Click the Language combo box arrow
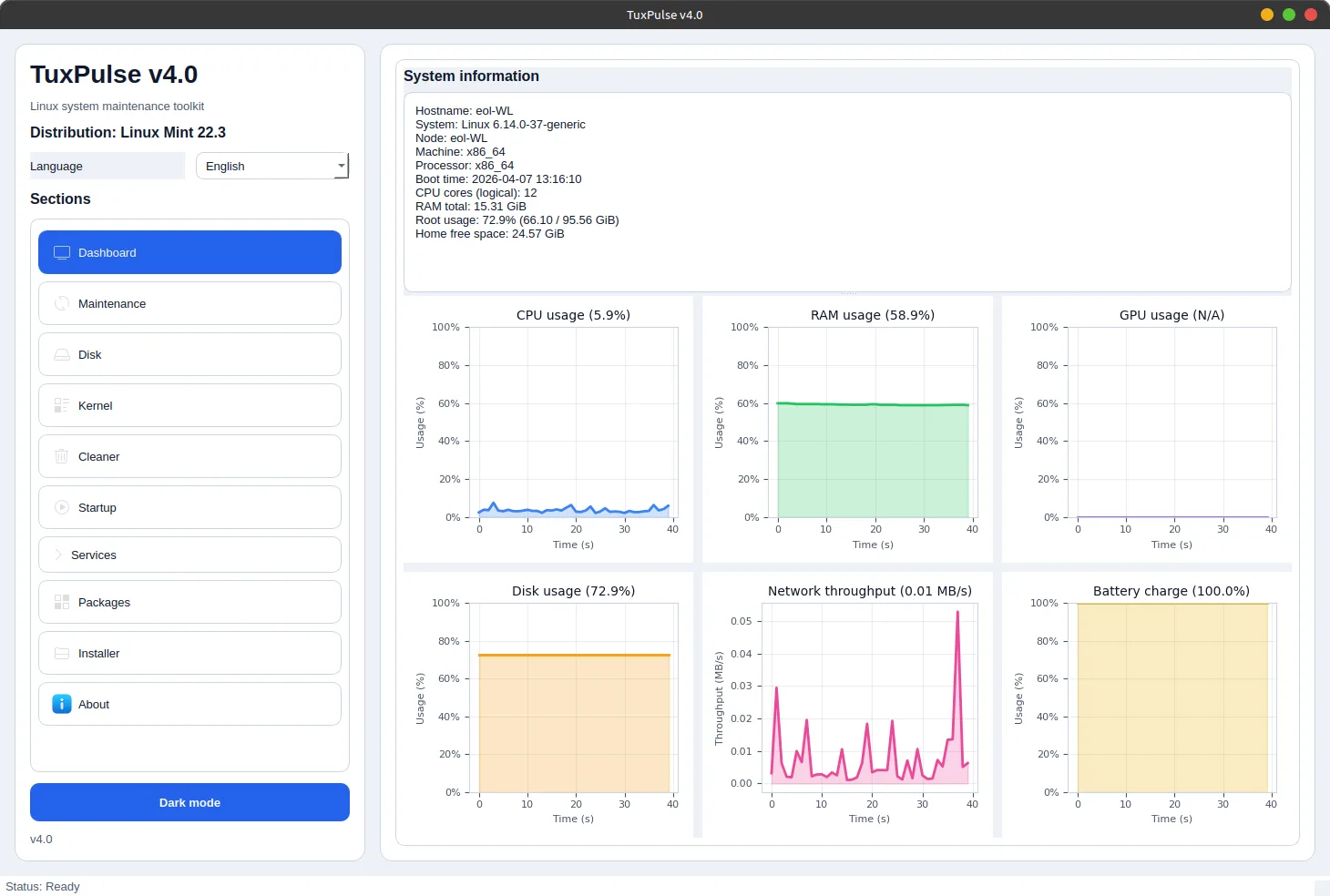 pyautogui.click(x=341, y=166)
